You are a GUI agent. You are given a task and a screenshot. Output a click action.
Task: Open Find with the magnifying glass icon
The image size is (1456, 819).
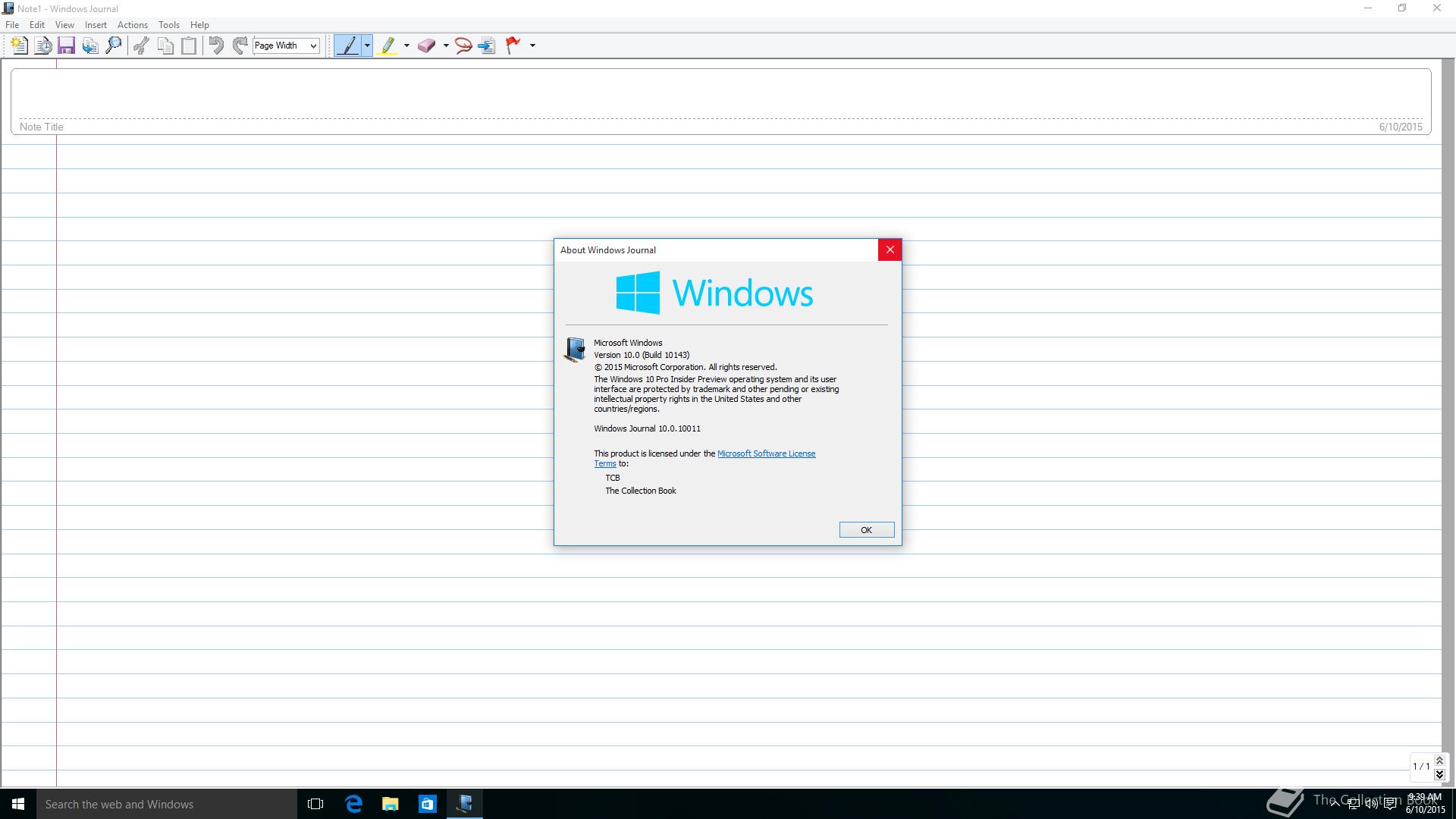pos(114,45)
